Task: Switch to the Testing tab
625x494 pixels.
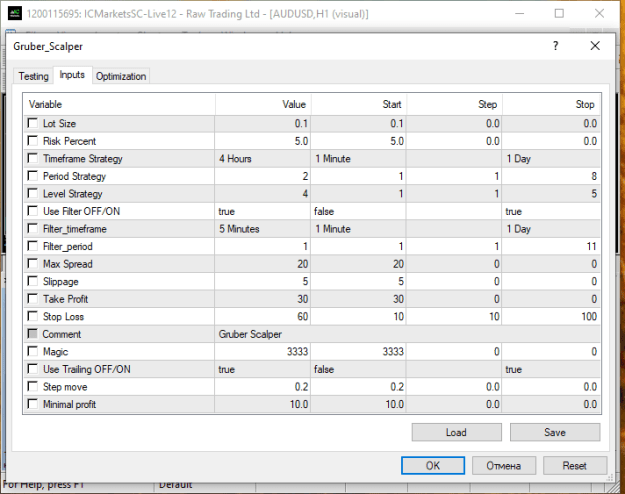Action: point(33,76)
